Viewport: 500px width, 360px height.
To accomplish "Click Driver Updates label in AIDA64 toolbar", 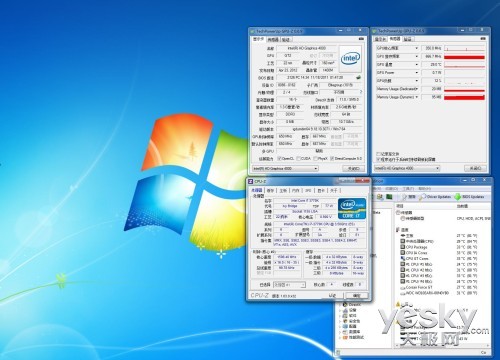I will pos(439,197).
